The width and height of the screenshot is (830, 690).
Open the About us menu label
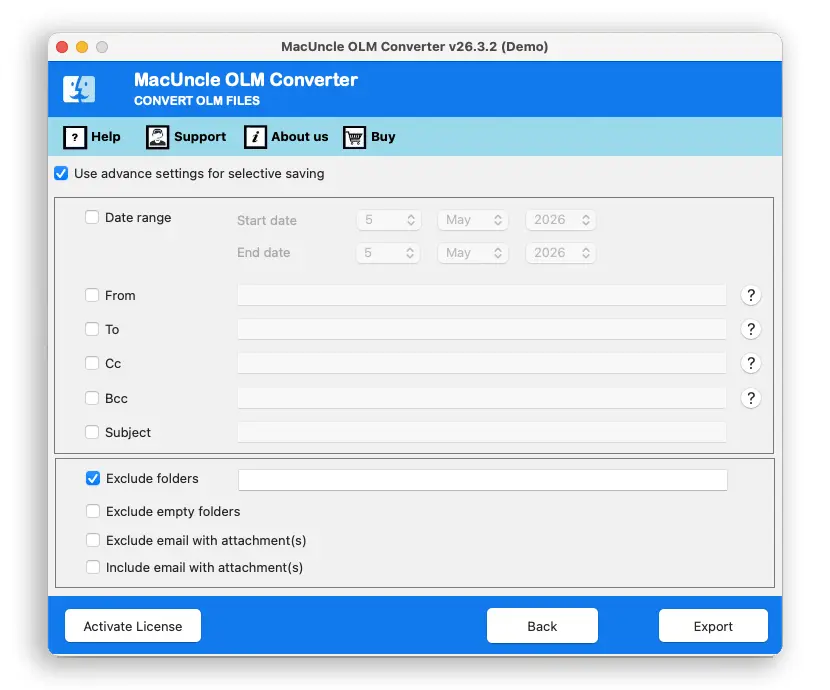click(x=300, y=137)
